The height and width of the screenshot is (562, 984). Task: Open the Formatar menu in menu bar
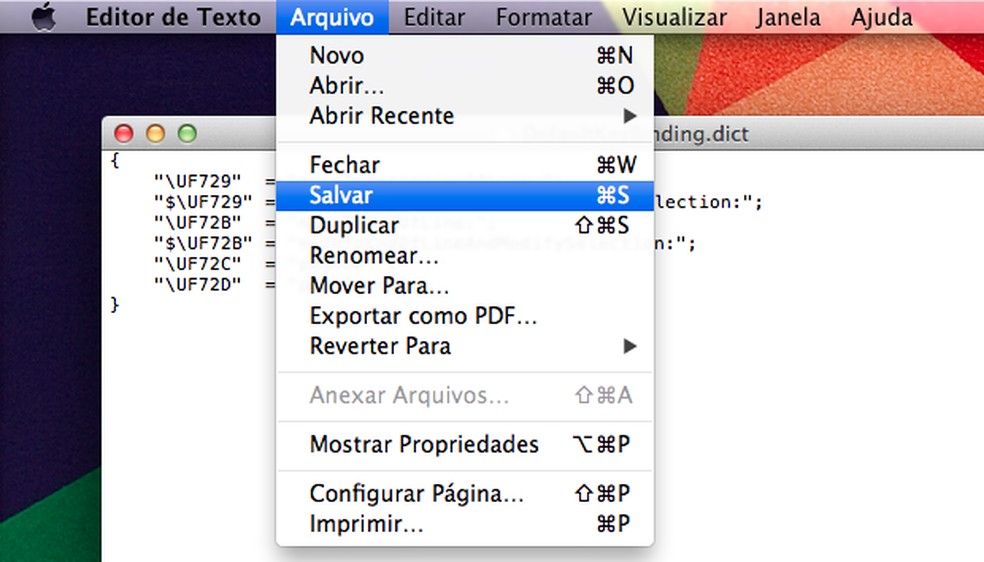(544, 18)
